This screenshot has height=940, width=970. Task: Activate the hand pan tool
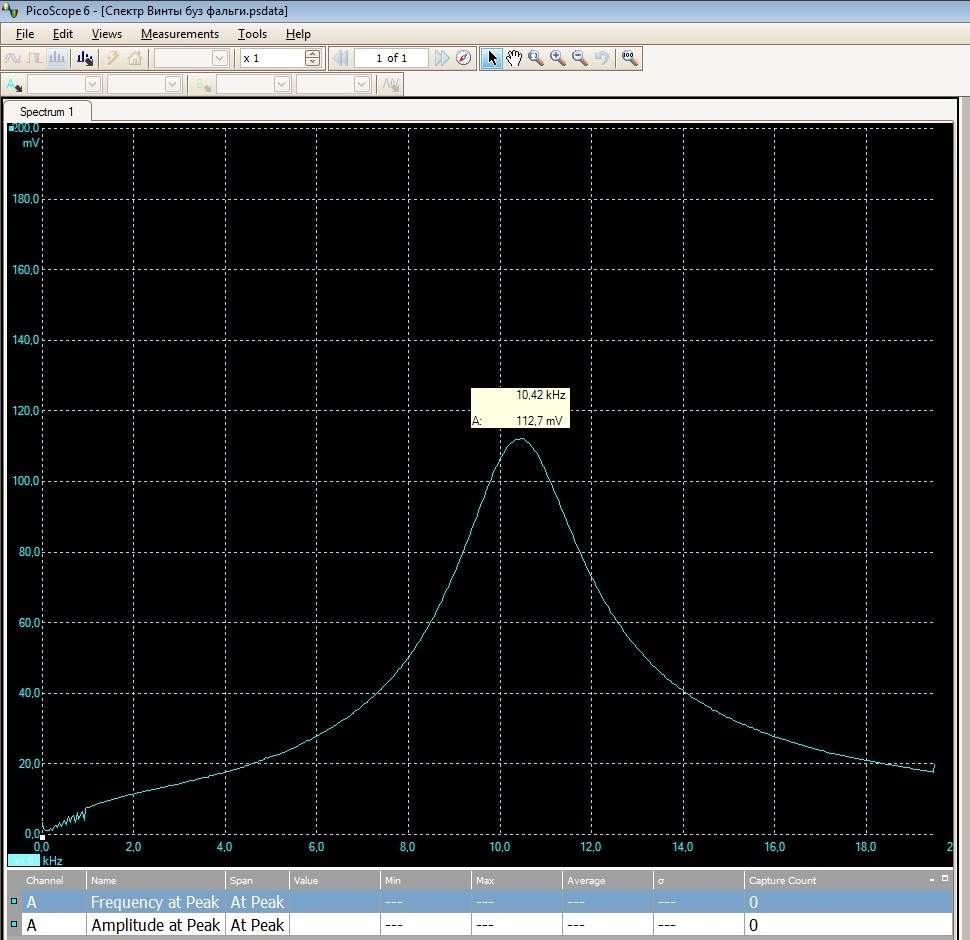pyautogui.click(x=514, y=58)
